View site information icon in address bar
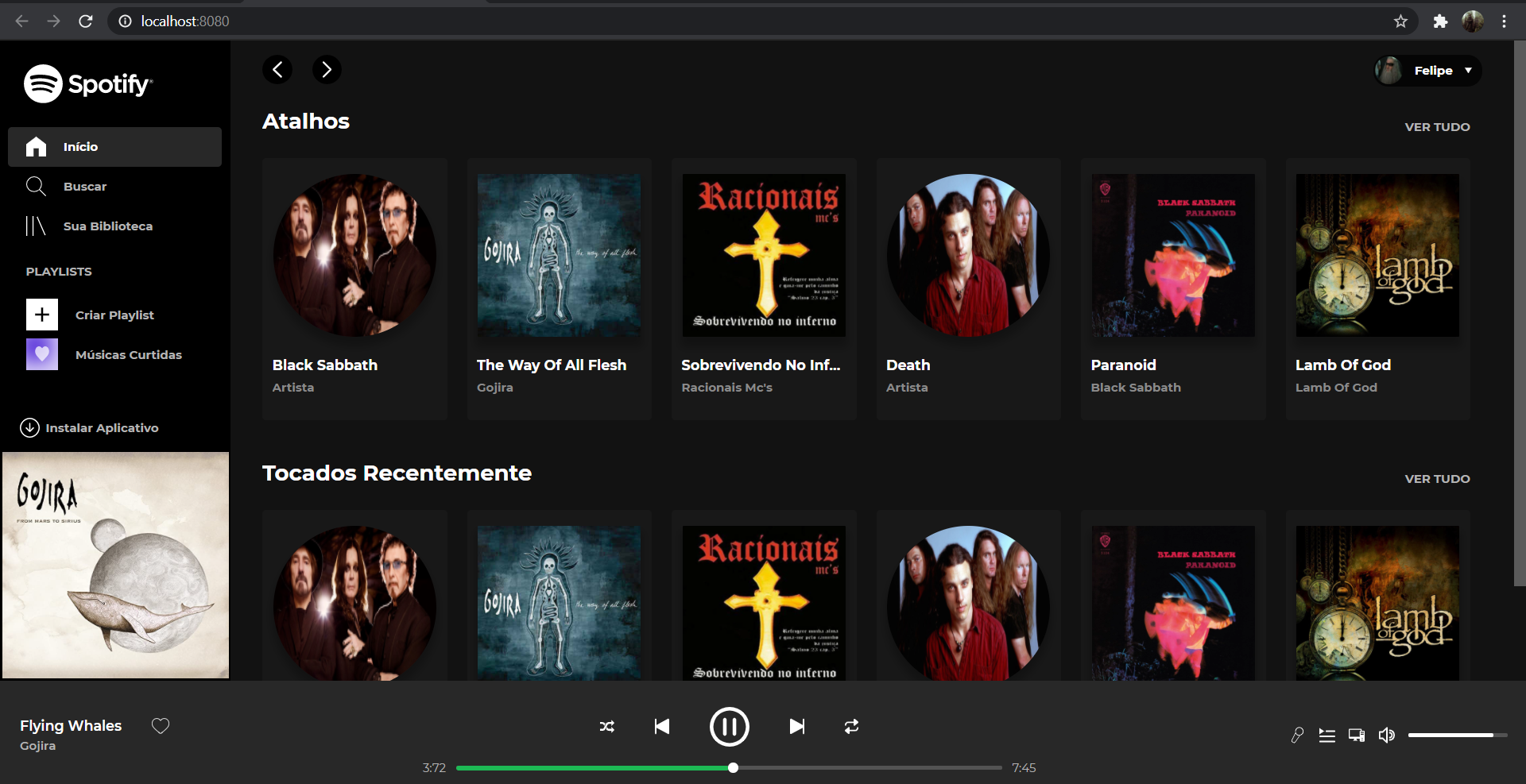This screenshot has height=784, width=1526. (x=125, y=21)
